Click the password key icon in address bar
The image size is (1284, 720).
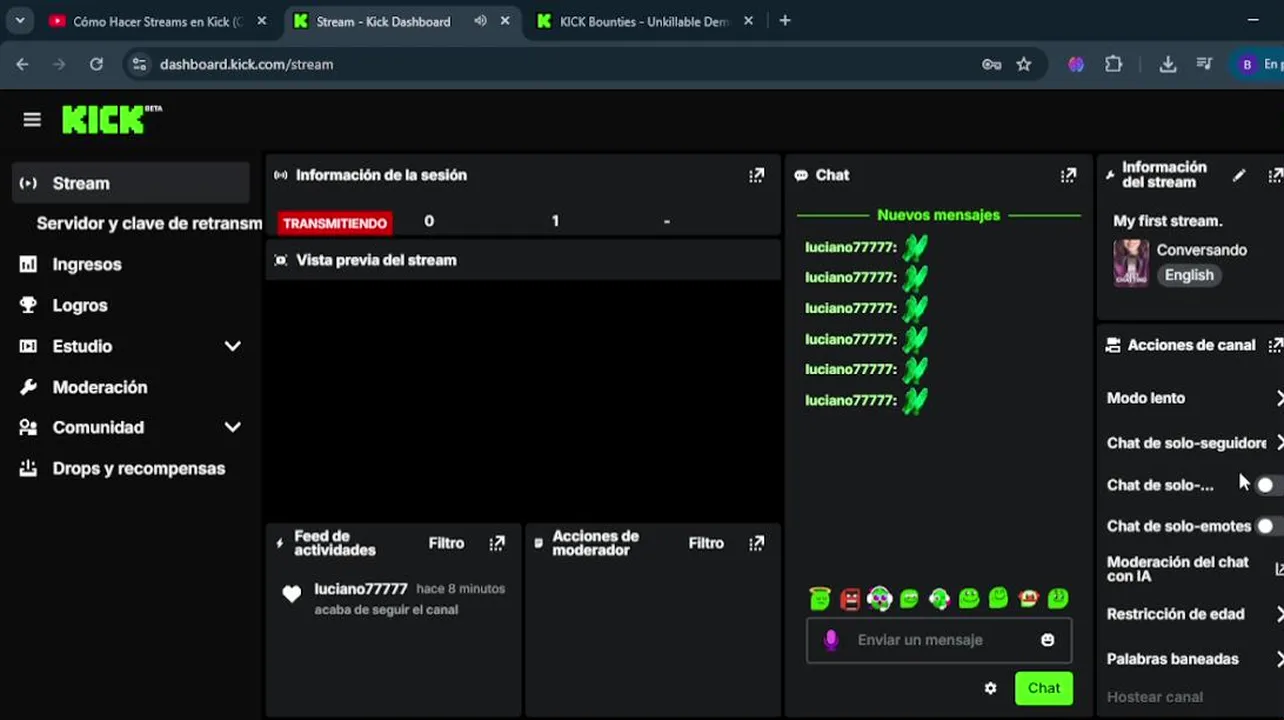pos(991,64)
